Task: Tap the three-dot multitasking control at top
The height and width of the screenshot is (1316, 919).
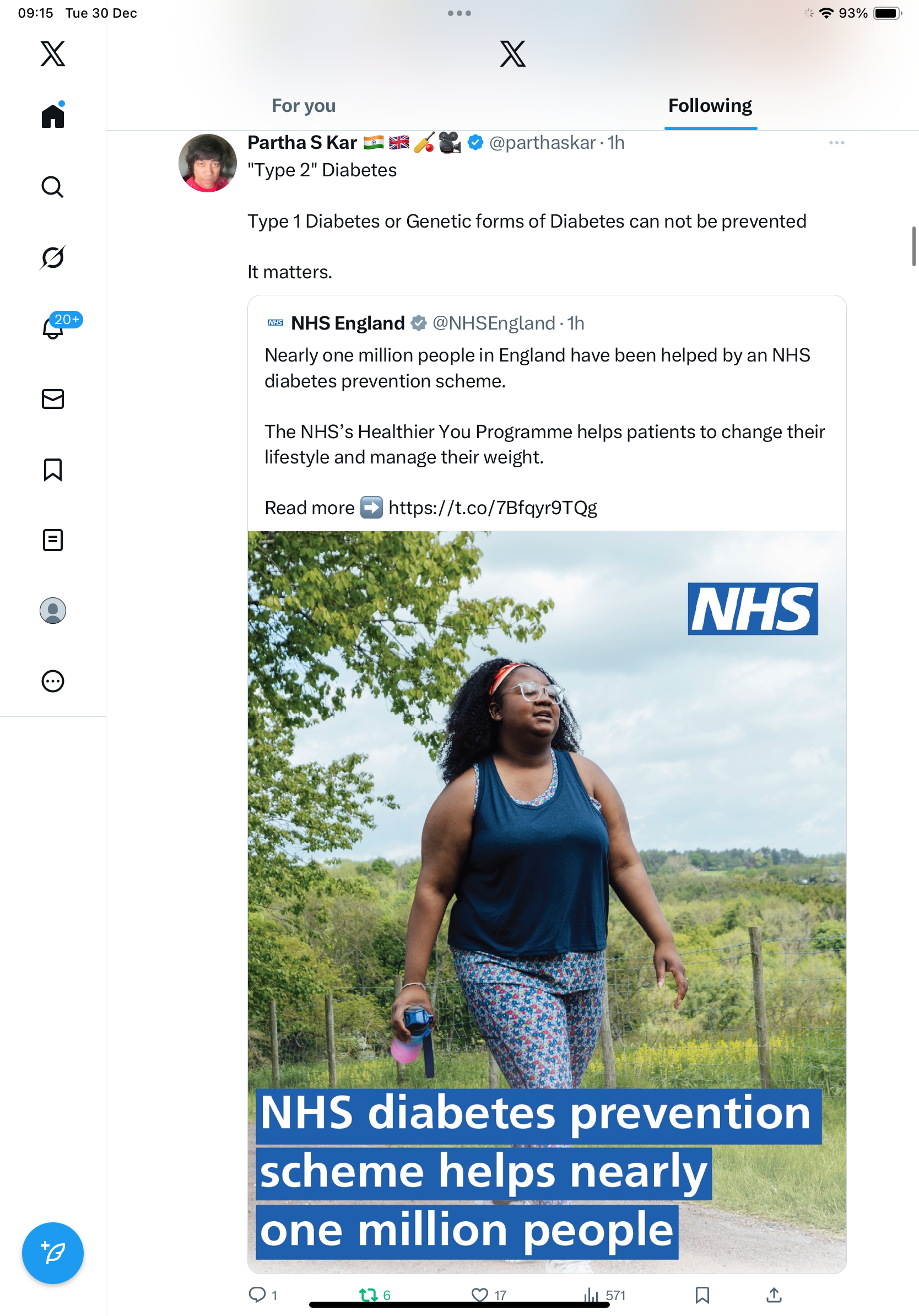Action: [459, 13]
